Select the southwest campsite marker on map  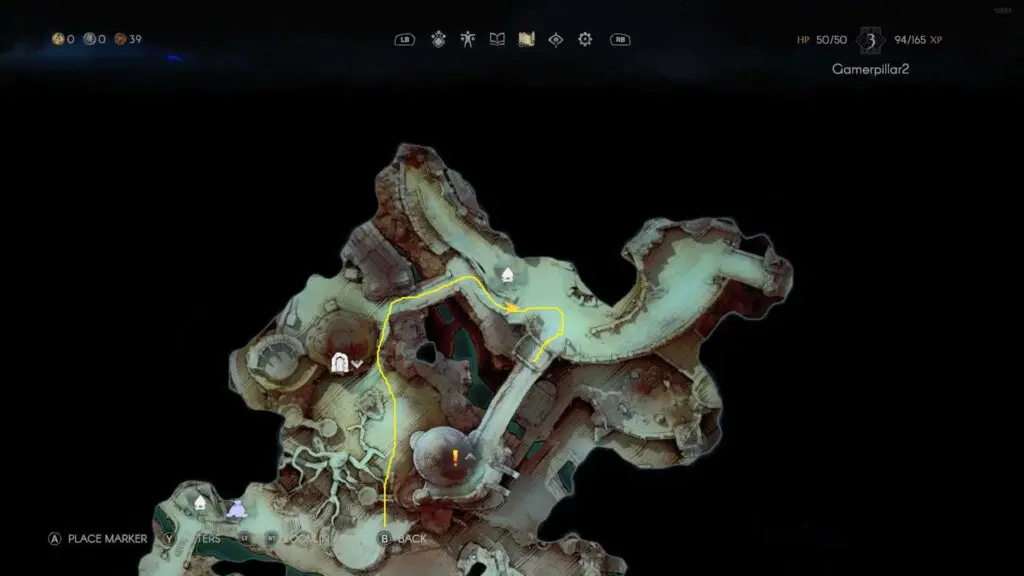pos(200,504)
